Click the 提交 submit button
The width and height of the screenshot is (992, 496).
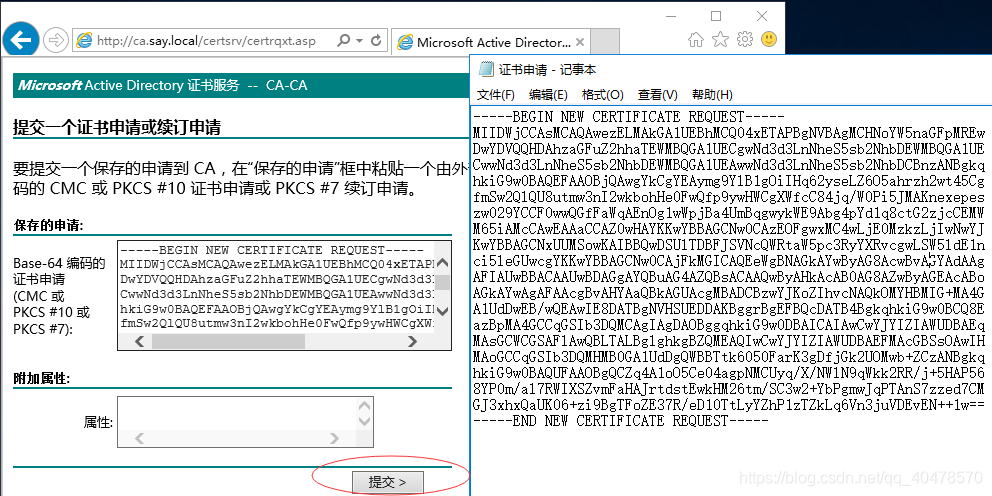[387, 483]
